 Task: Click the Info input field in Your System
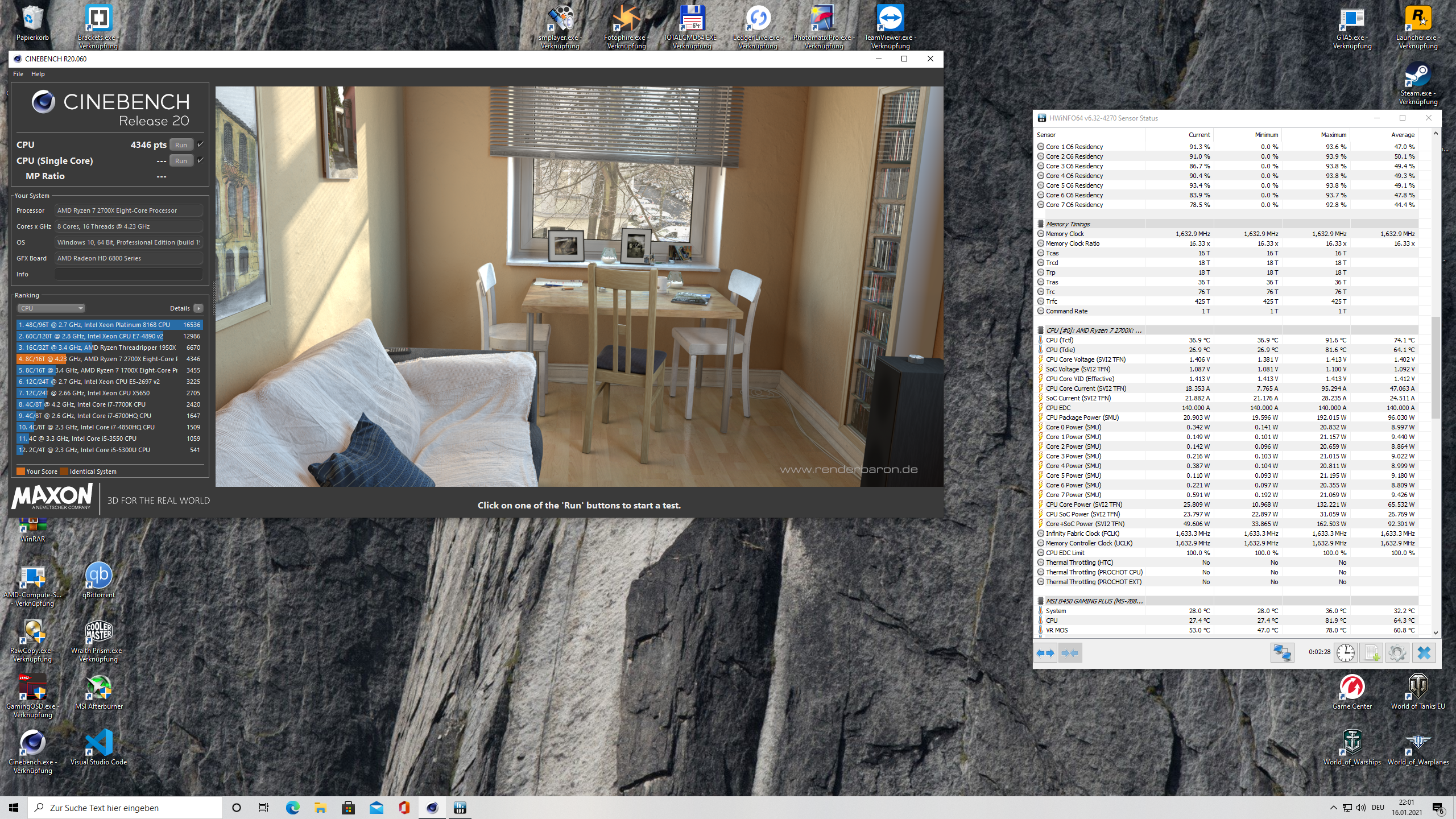pos(129,274)
